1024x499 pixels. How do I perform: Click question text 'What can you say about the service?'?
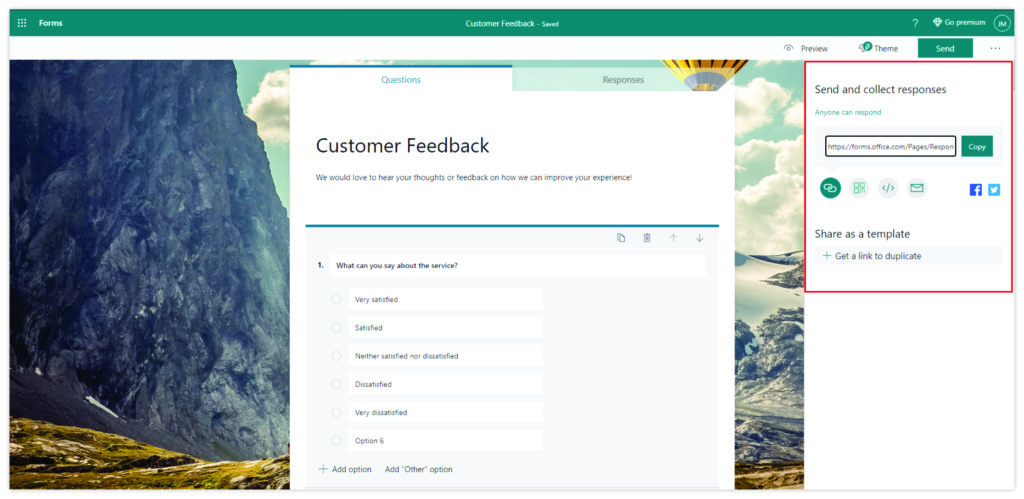pyautogui.click(x=397, y=265)
